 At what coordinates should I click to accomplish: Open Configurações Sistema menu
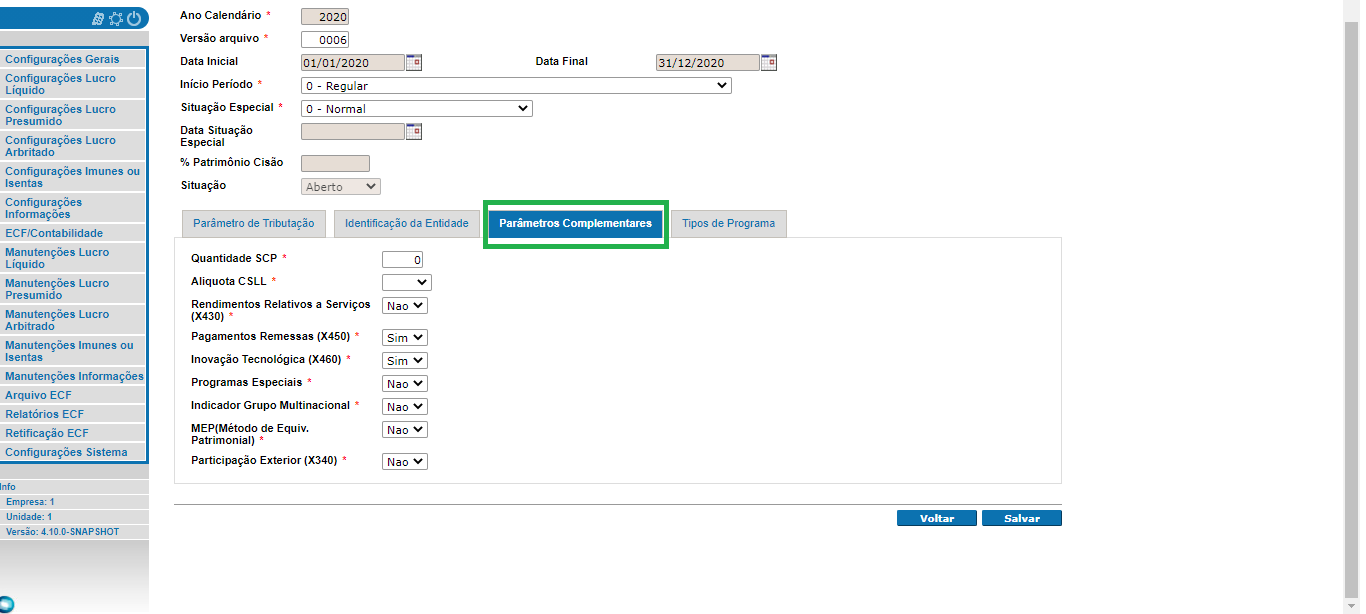74,452
